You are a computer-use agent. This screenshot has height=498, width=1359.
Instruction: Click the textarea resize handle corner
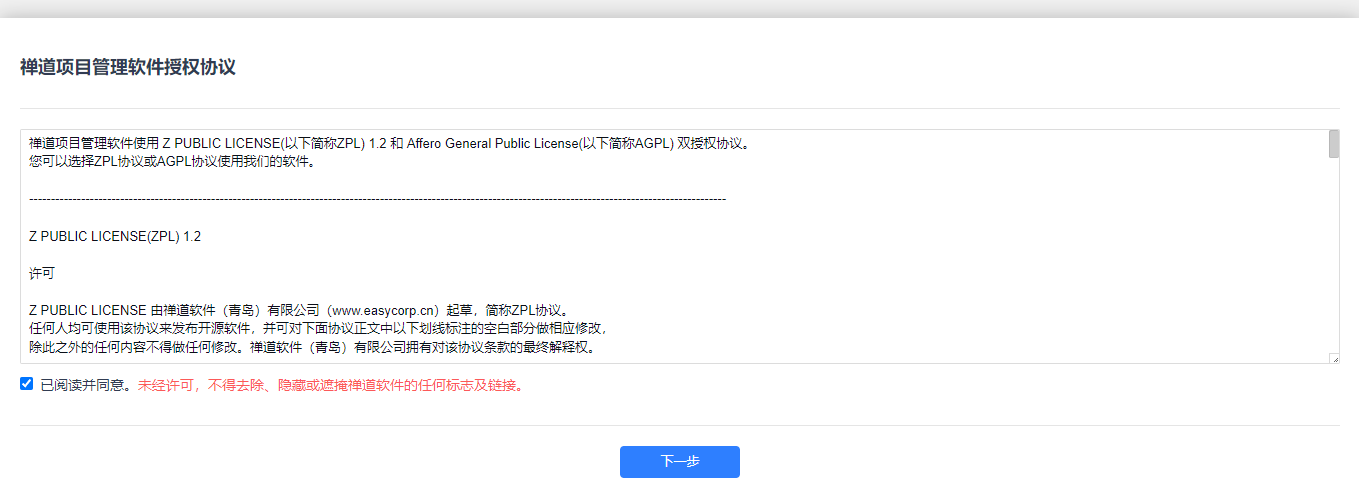(1334, 358)
